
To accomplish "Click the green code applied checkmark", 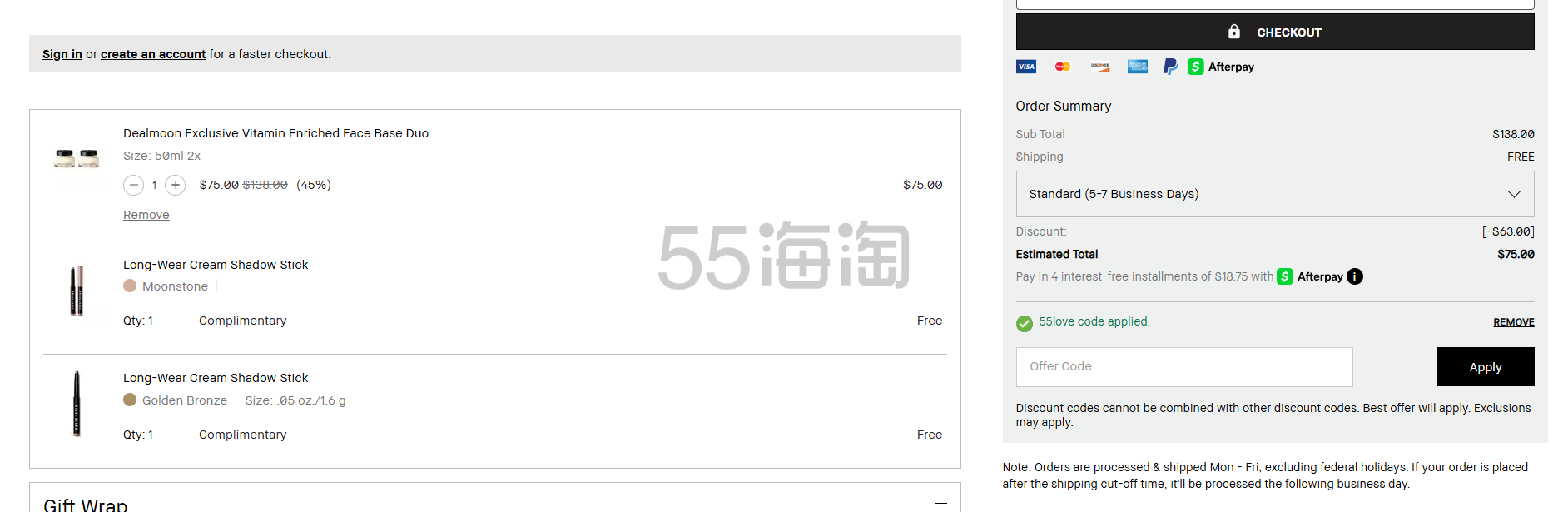I will 1025,324.
